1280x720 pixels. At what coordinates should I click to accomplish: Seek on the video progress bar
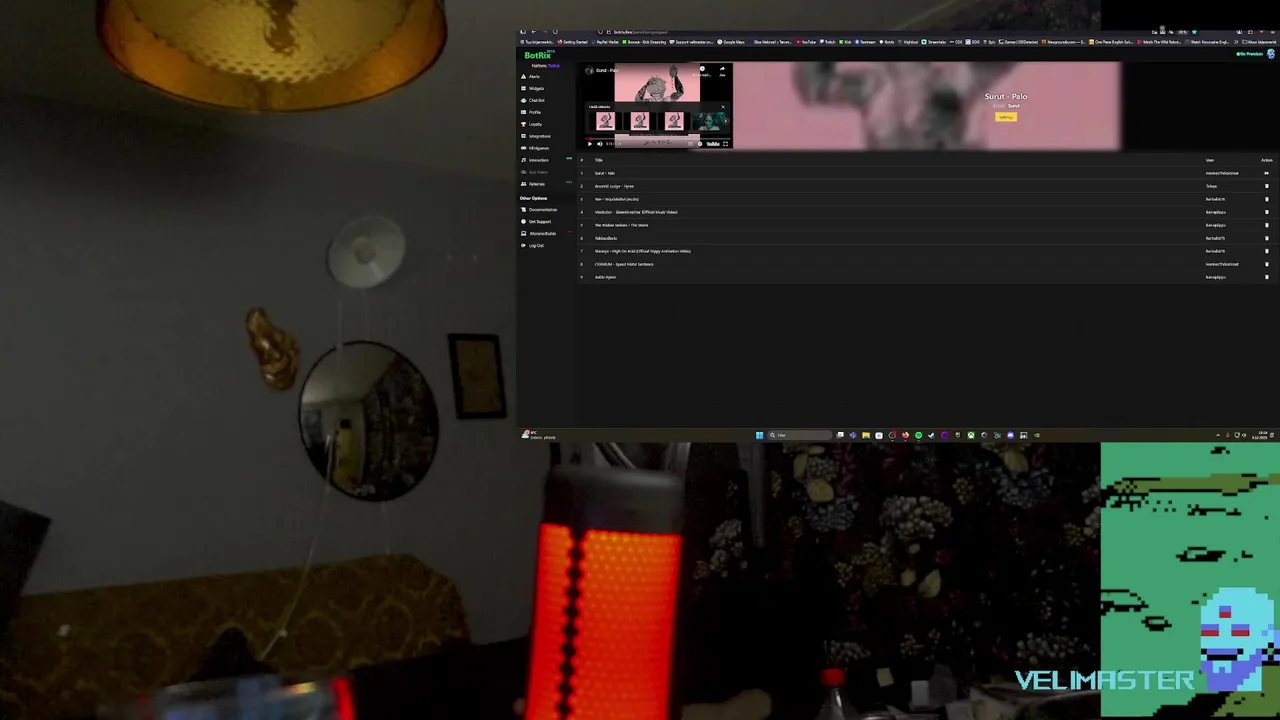pos(658,139)
